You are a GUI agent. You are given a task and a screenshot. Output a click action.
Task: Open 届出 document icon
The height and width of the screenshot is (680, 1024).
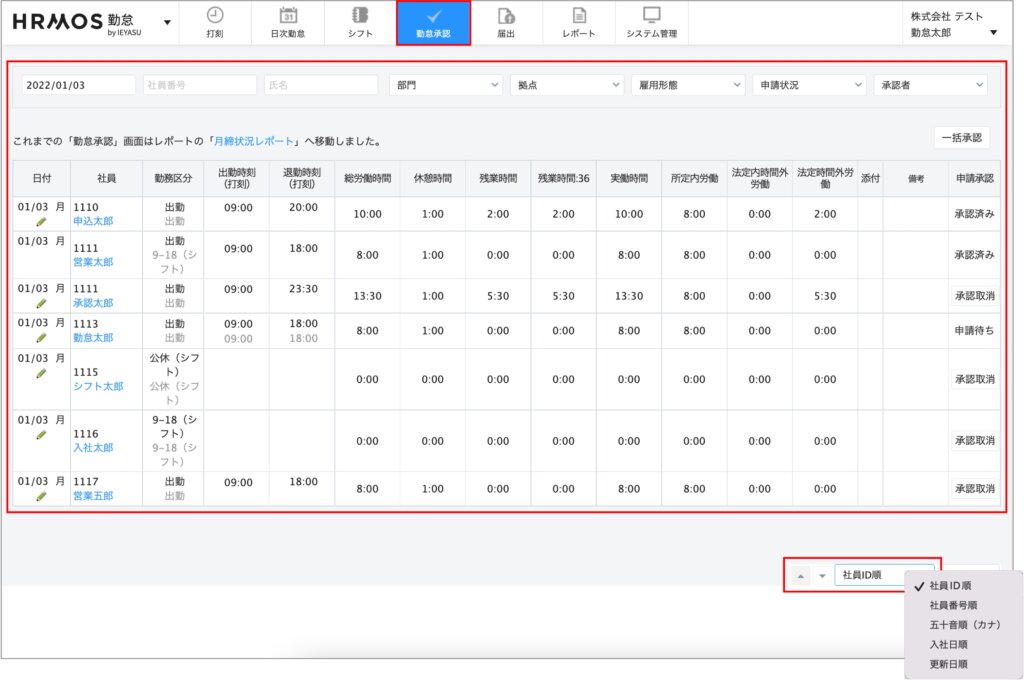506,16
